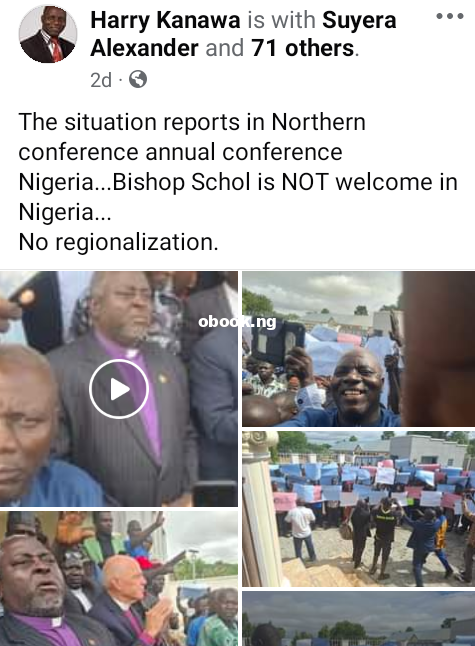Open Harry Kanawa's profile picture

pos(48,34)
